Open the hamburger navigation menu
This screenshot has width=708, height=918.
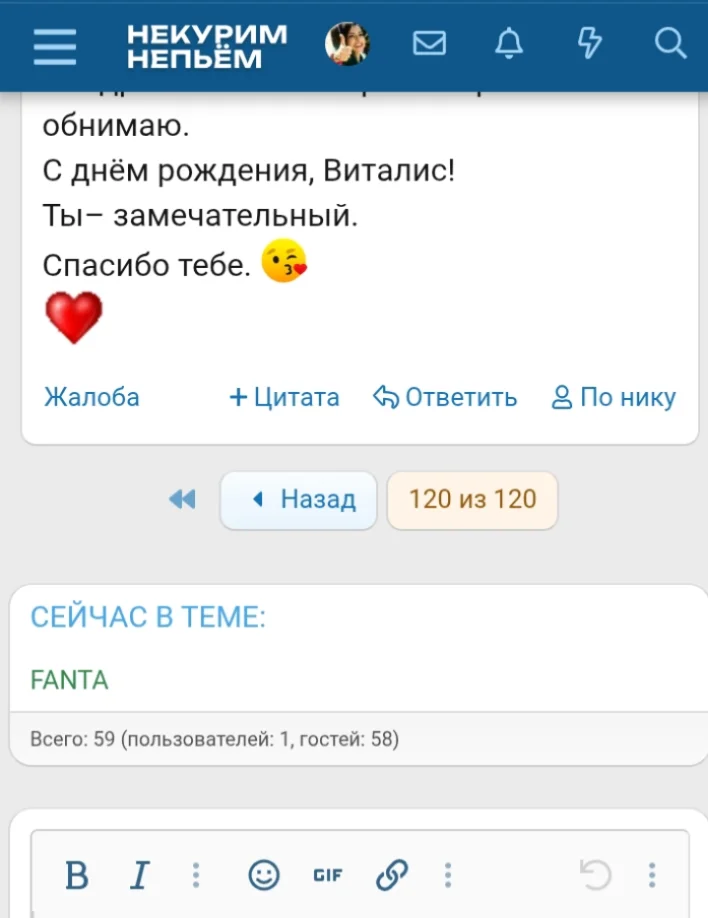55,45
